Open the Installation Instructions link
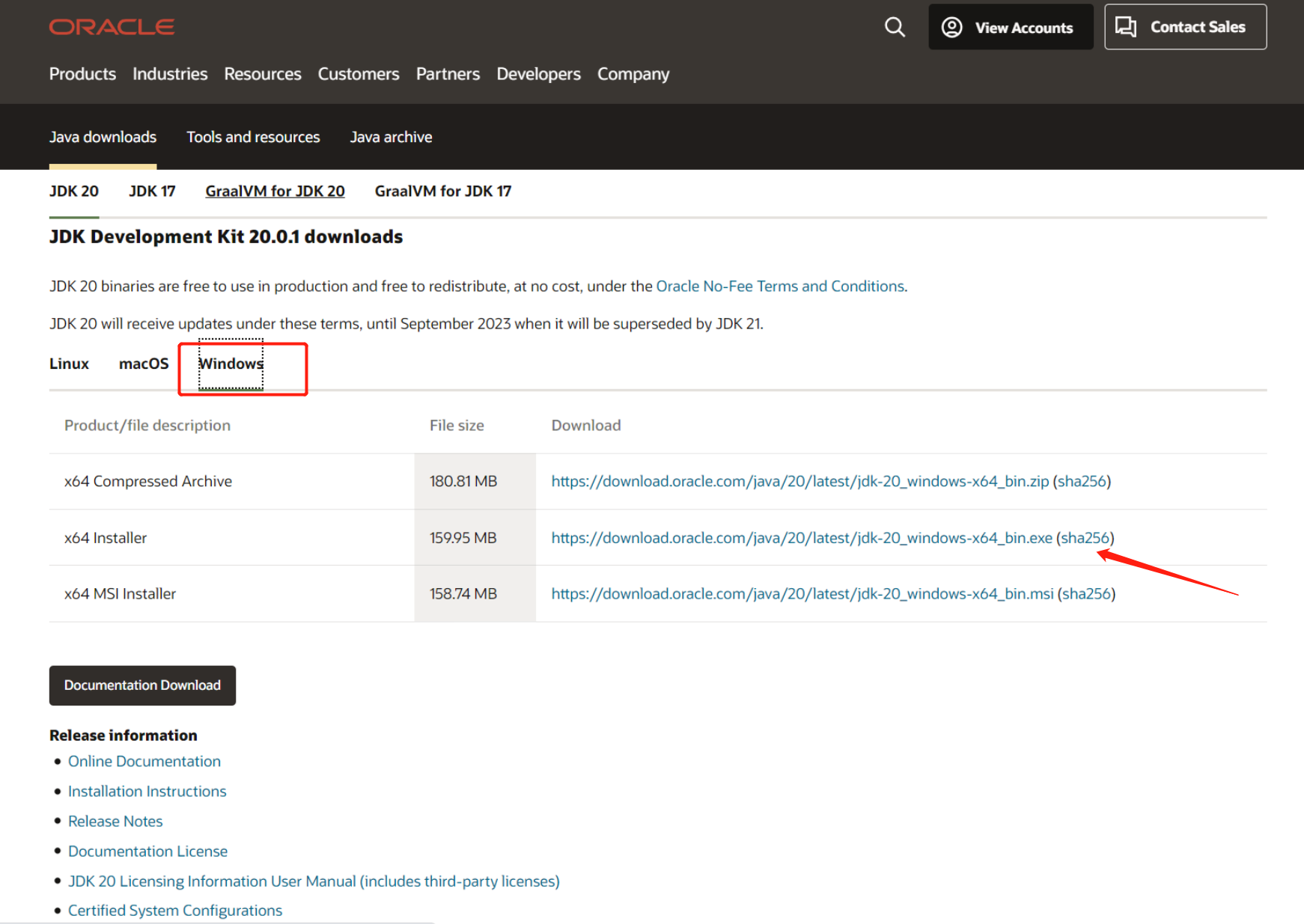This screenshot has height=924, width=1304. click(147, 792)
